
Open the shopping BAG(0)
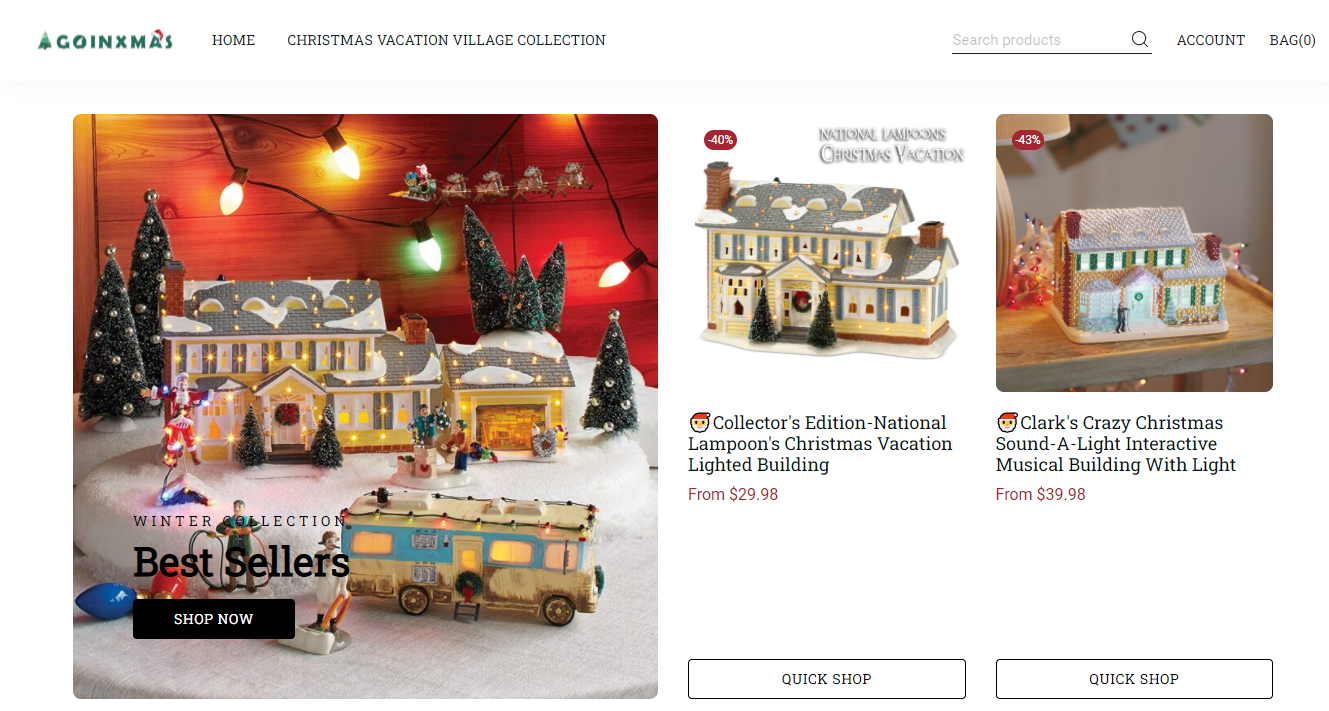pos(1292,40)
